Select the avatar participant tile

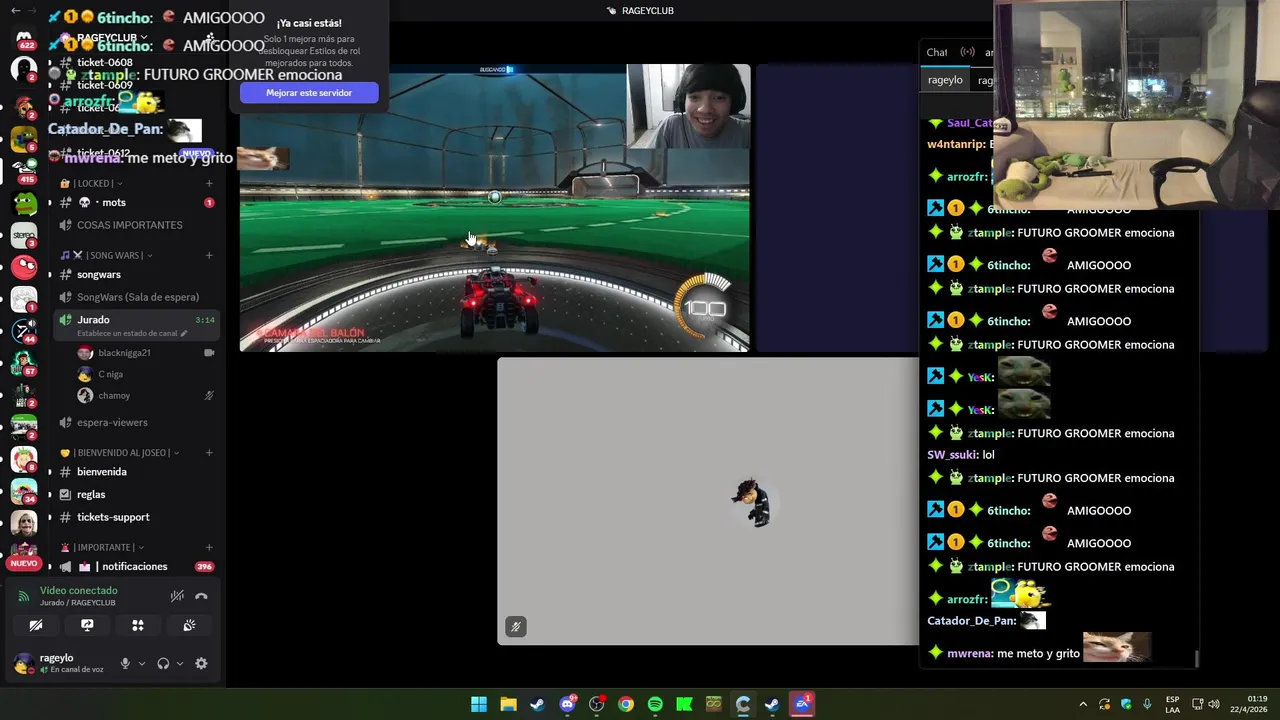708,501
